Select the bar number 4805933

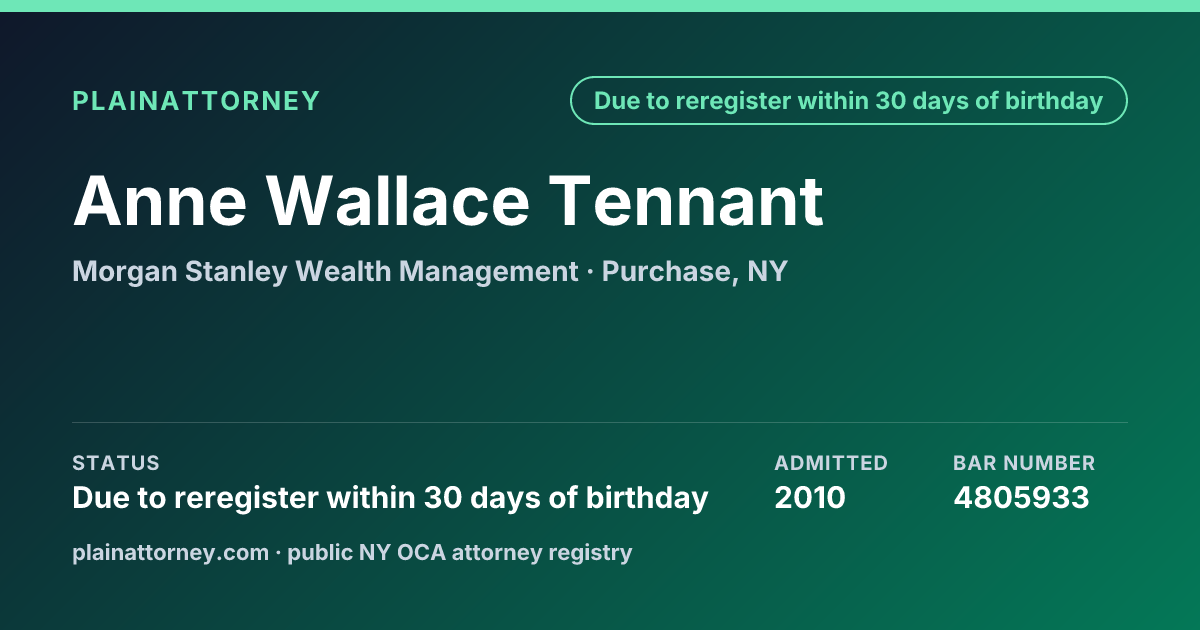click(1021, 497)
